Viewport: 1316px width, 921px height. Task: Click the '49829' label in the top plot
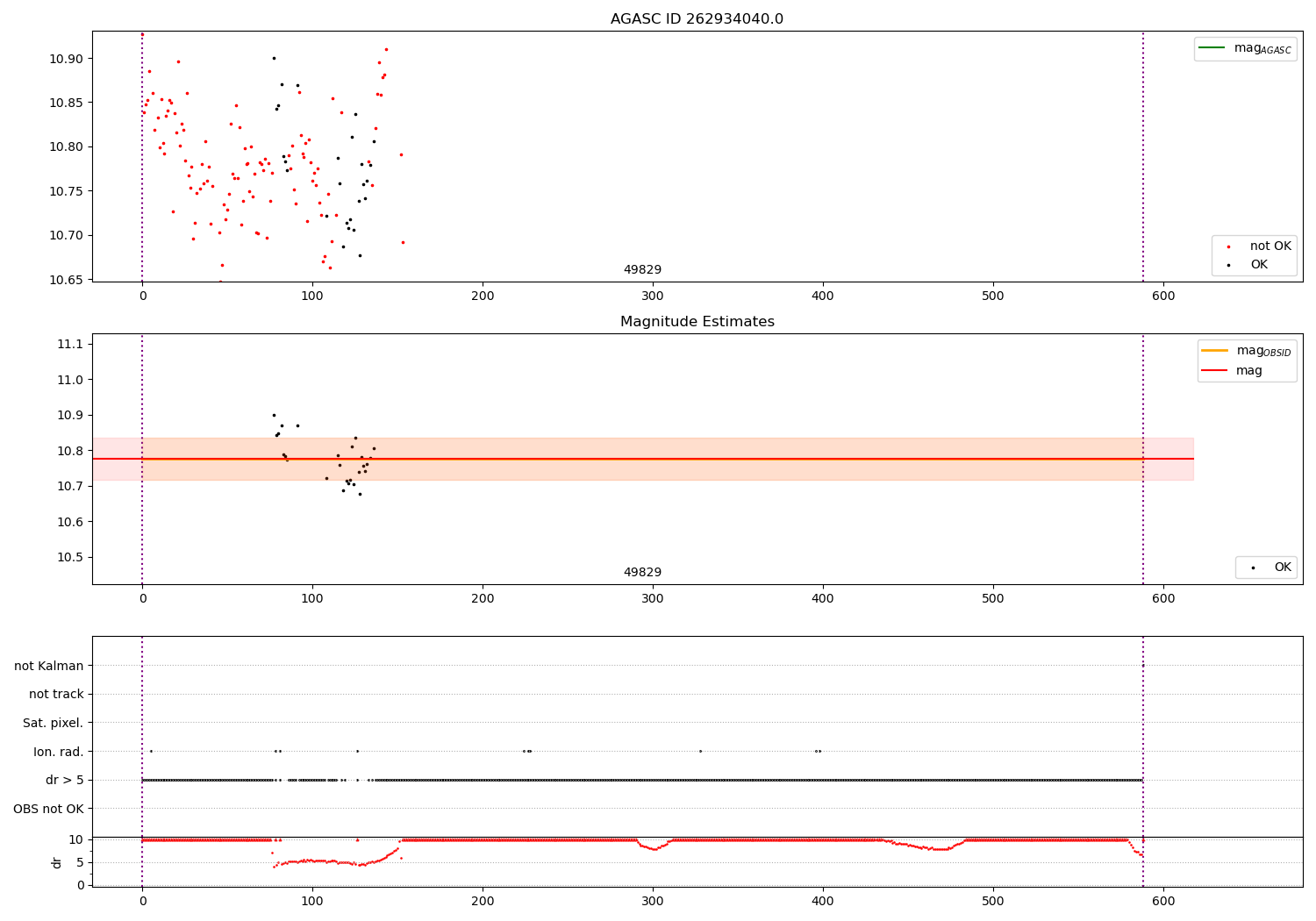click(642, 270)
